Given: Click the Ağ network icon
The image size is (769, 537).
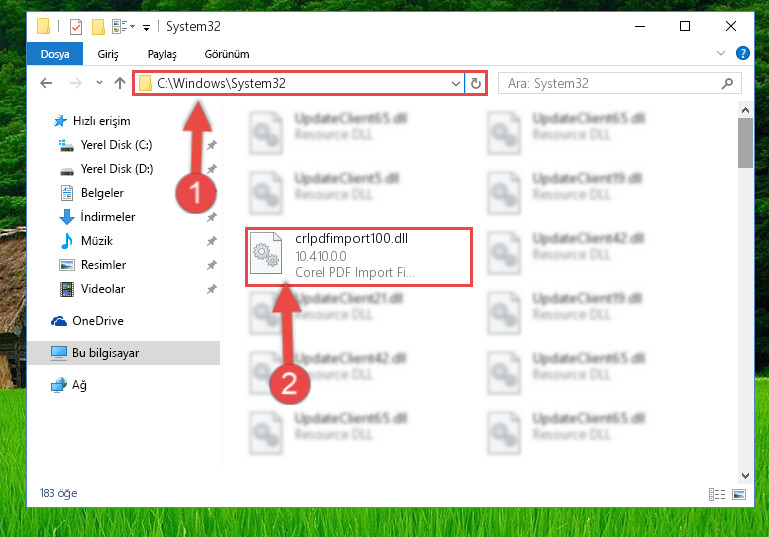Looking at the screenshot, I should 59,385.
